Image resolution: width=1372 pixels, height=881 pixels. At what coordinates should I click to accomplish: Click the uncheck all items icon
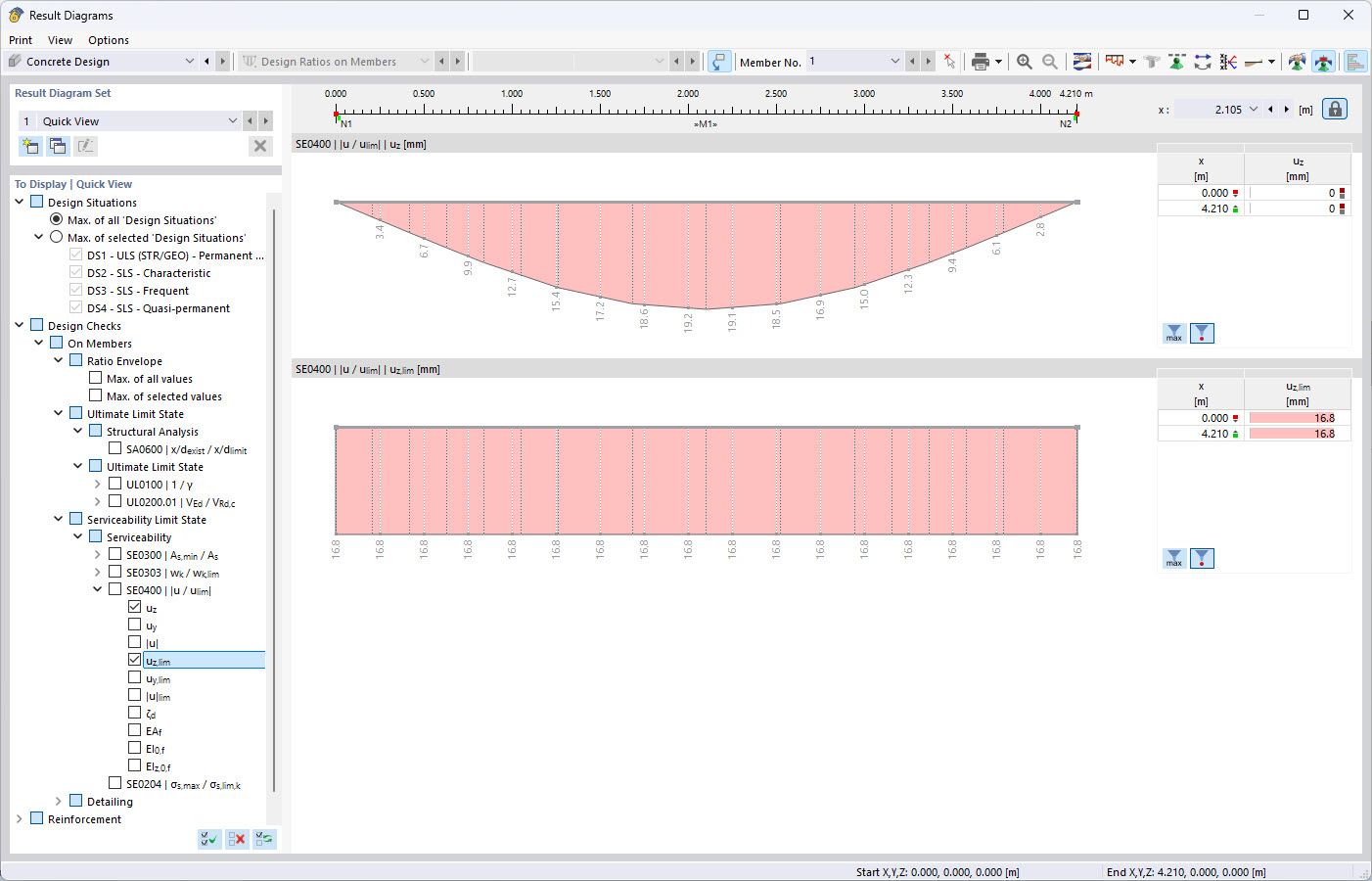coord(237,839)
